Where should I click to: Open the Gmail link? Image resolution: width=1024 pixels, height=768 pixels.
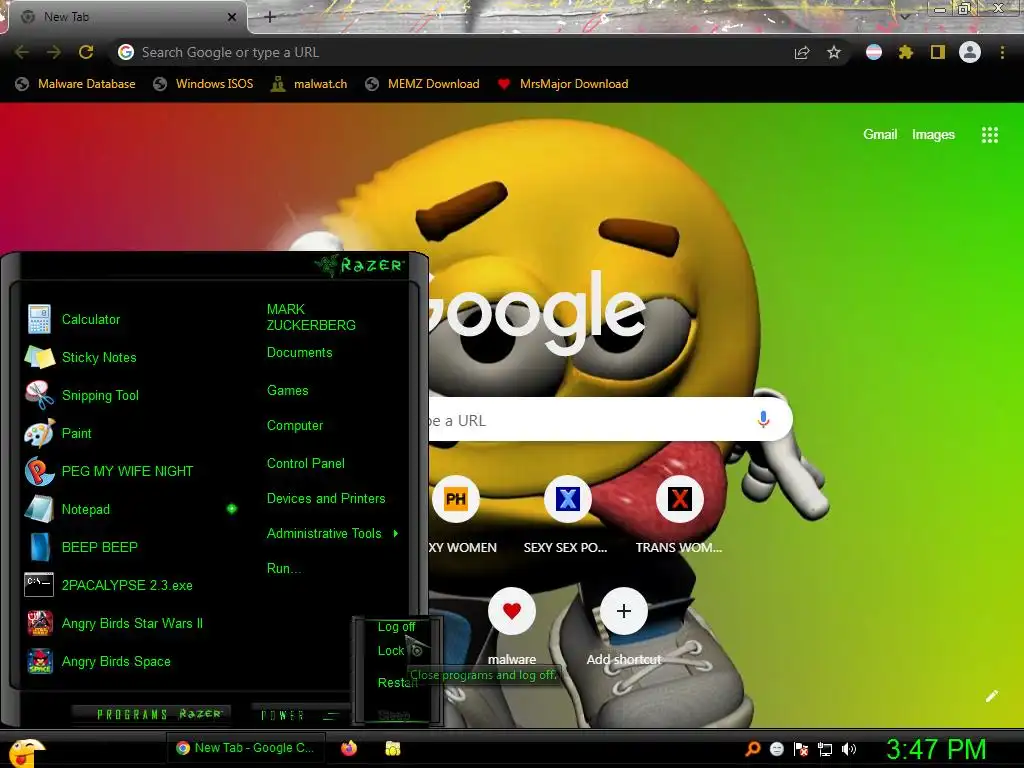(880, 134)
